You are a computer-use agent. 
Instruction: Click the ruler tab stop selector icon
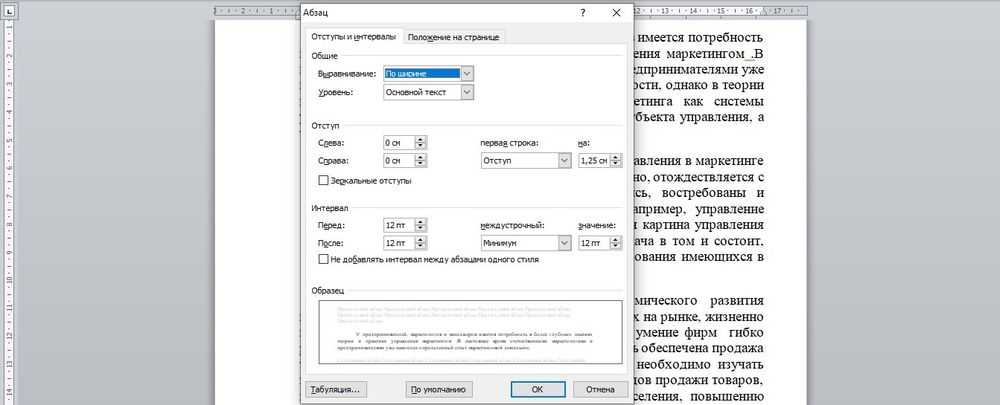tap(8, 9)
